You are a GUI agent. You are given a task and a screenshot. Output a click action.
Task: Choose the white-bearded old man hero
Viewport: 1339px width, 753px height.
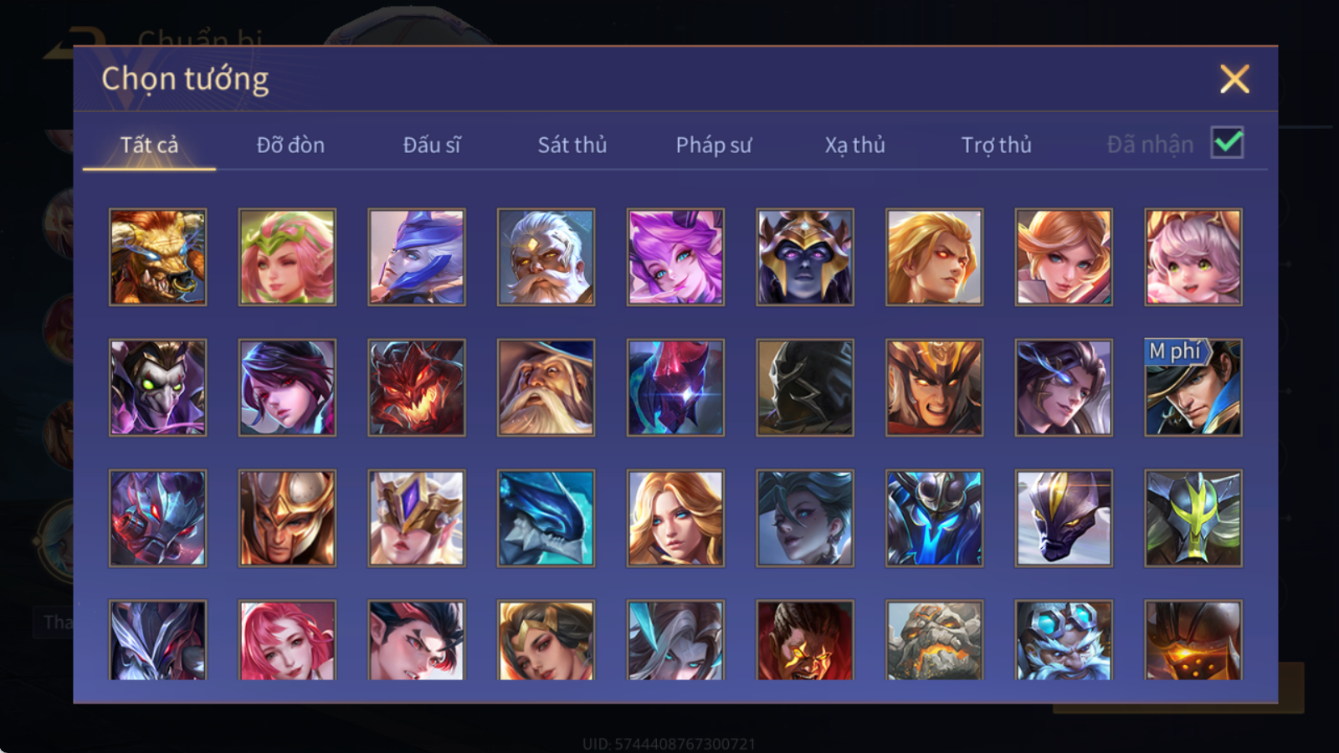546,257
